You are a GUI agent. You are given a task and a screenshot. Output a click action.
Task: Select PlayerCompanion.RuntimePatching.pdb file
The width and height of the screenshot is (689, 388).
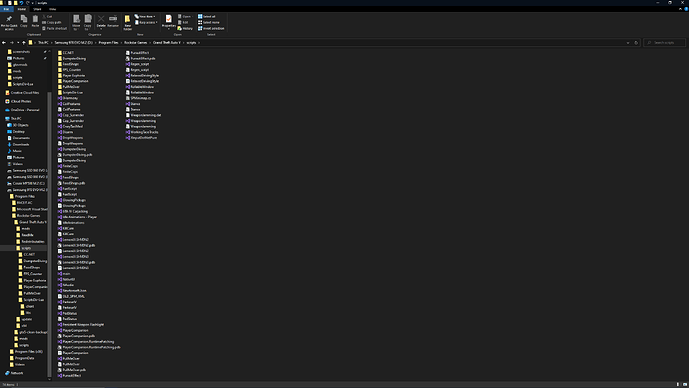tap(89, 347)
